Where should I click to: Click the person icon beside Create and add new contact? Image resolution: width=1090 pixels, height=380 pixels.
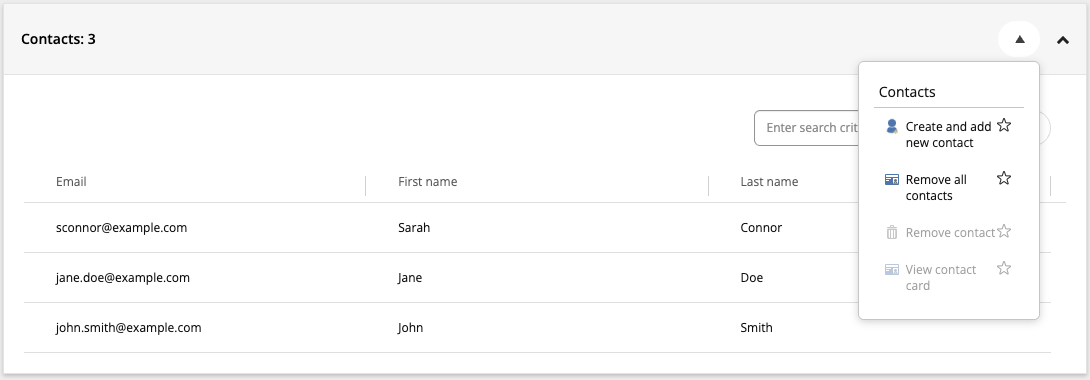click(892, 126)
